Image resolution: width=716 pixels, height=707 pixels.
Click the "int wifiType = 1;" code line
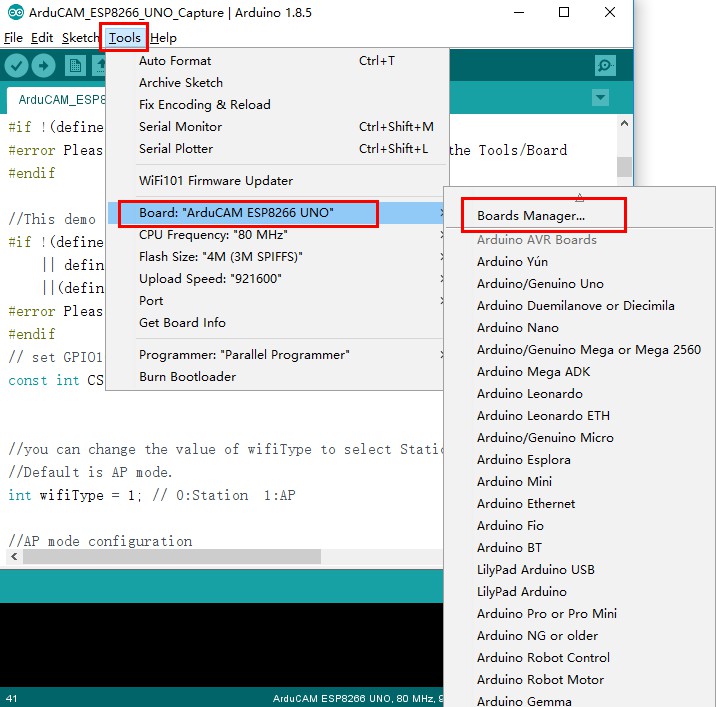coord(152,496)
